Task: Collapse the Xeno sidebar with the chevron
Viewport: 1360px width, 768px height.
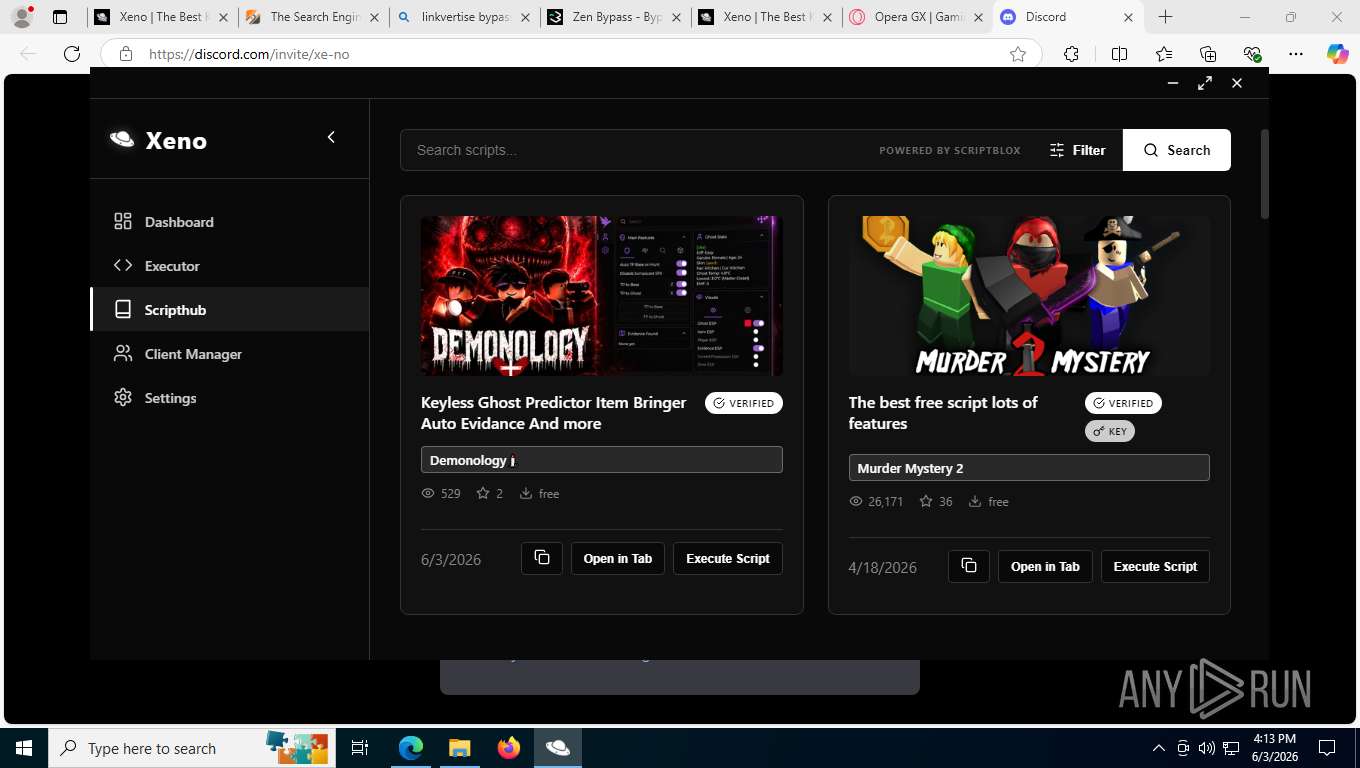Action: [x=331, y=137]
